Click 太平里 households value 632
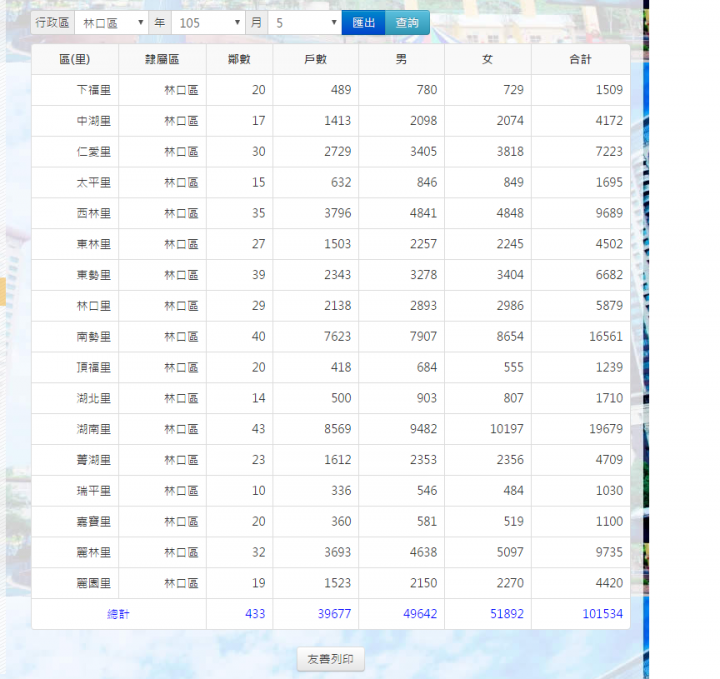The width and height of the screenshot is (720, 679). tap(341, 182)
